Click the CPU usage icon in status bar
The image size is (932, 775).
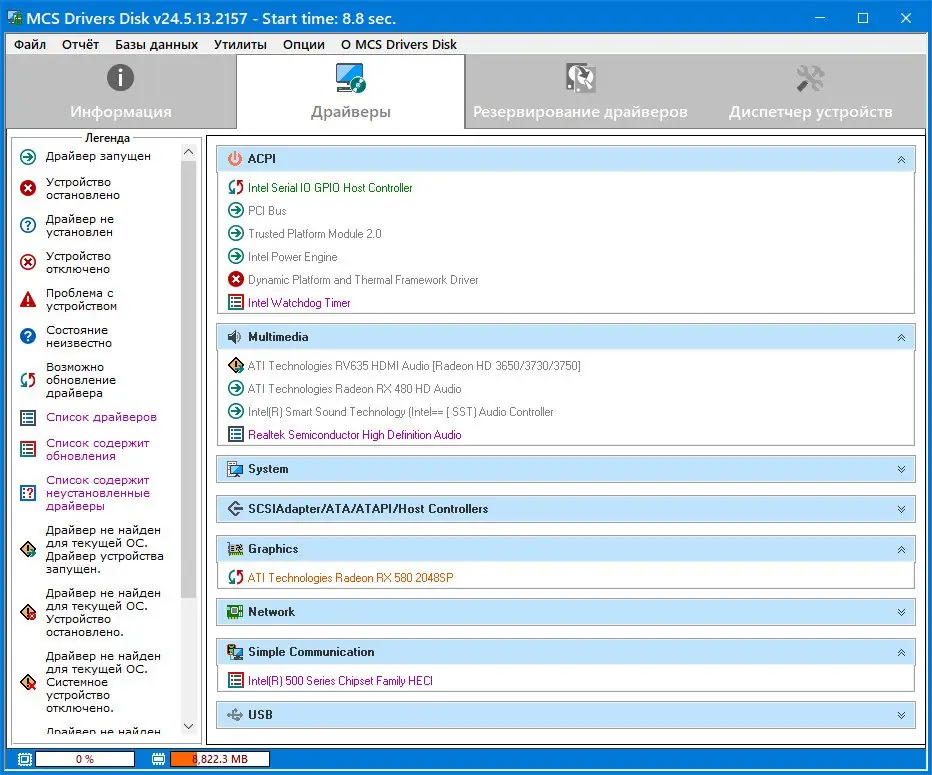[24, 759]
